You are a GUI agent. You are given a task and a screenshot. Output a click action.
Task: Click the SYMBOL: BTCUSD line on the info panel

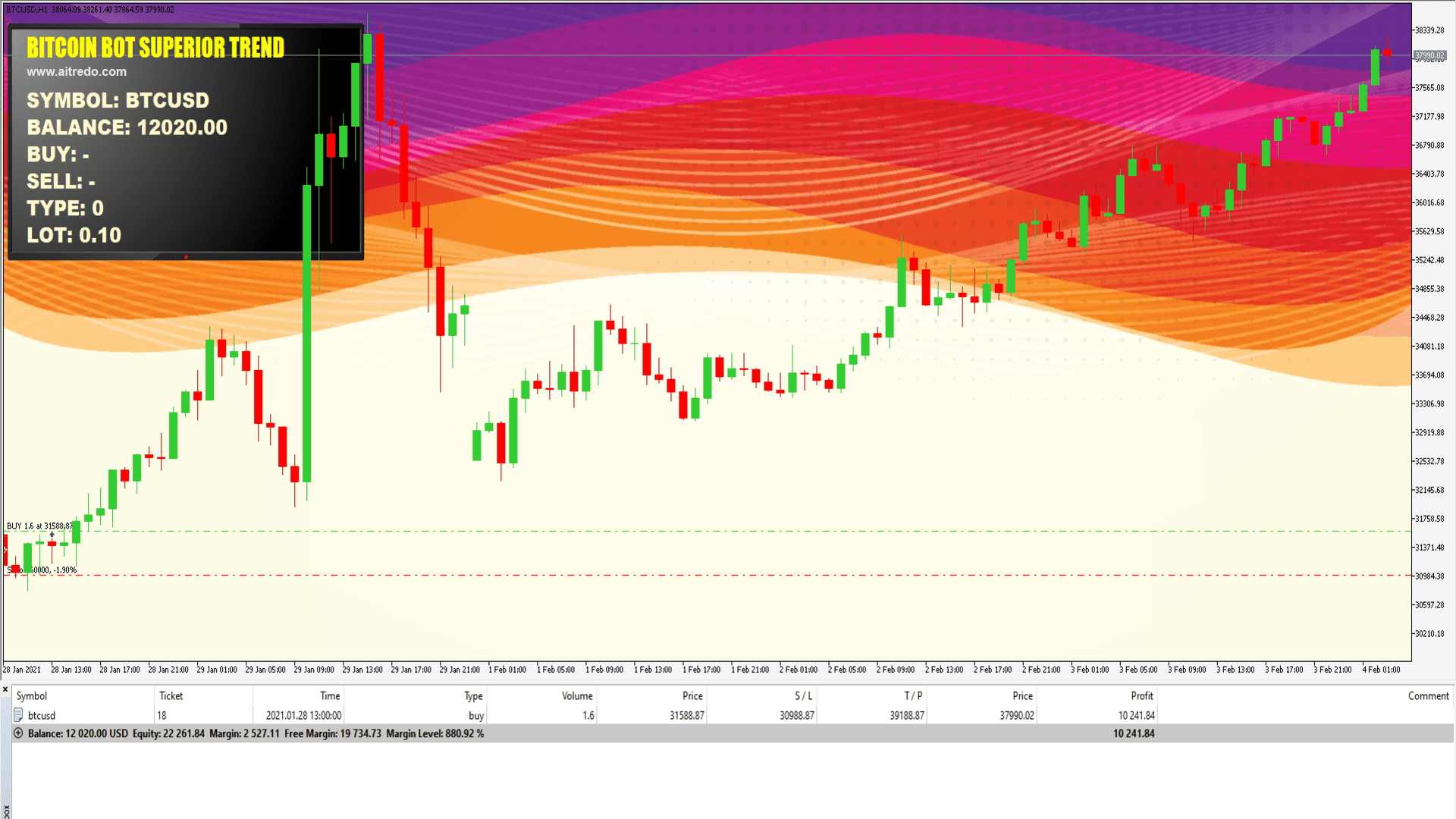click(118, 100)
